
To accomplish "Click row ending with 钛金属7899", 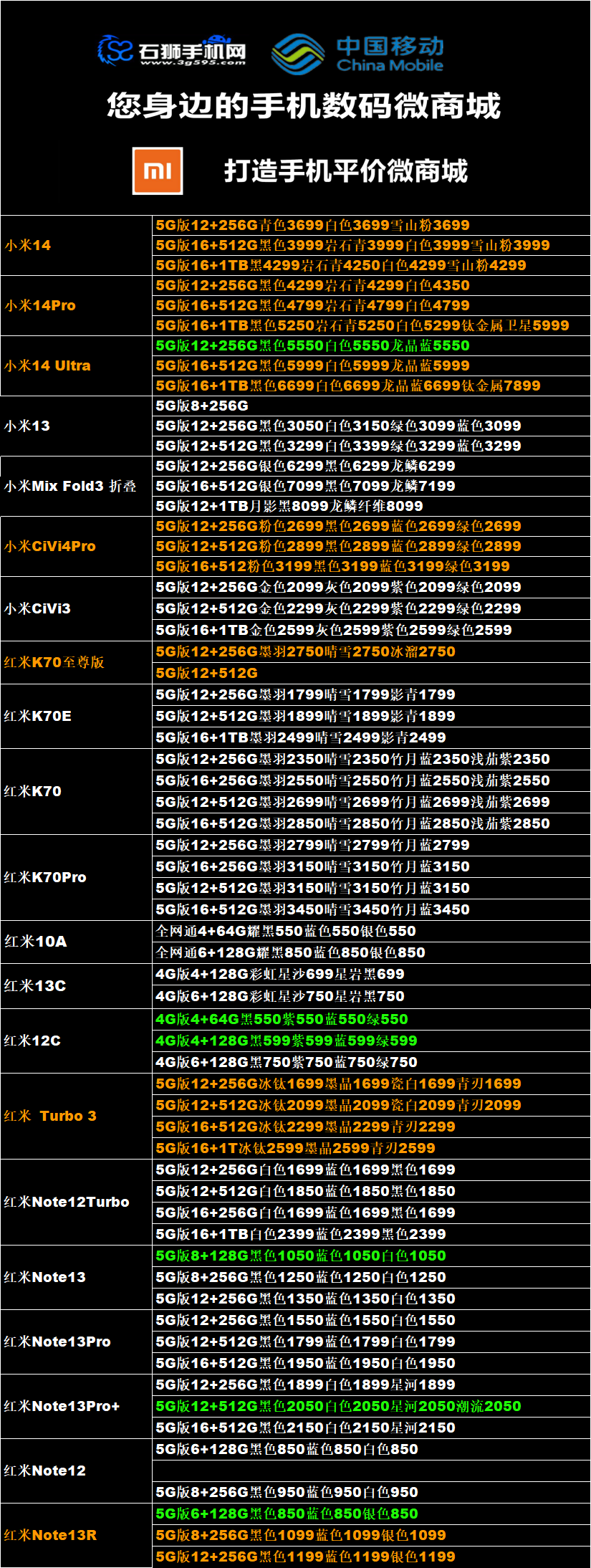I will click(371, 386).
